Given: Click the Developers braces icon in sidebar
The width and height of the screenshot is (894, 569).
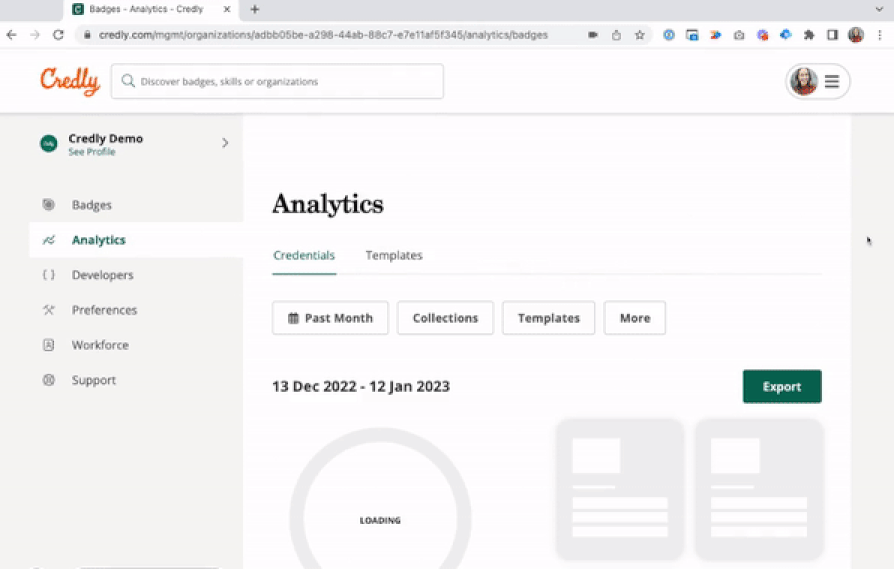Looking at the screenshot, I should click(48, 275).
